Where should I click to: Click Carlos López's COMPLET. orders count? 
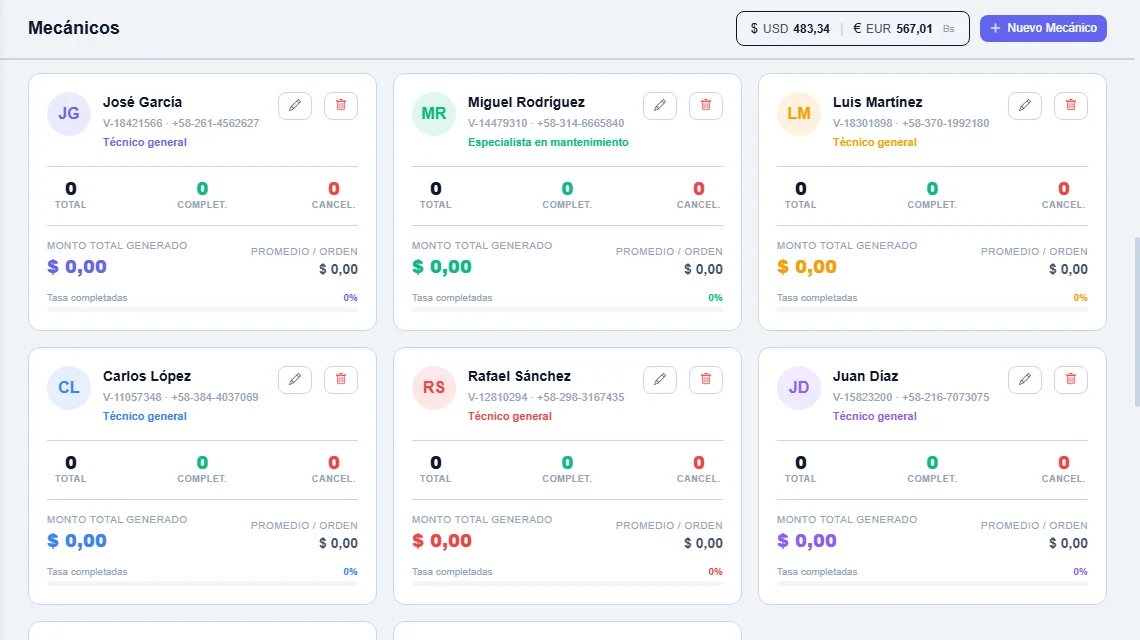click(202, 463)
